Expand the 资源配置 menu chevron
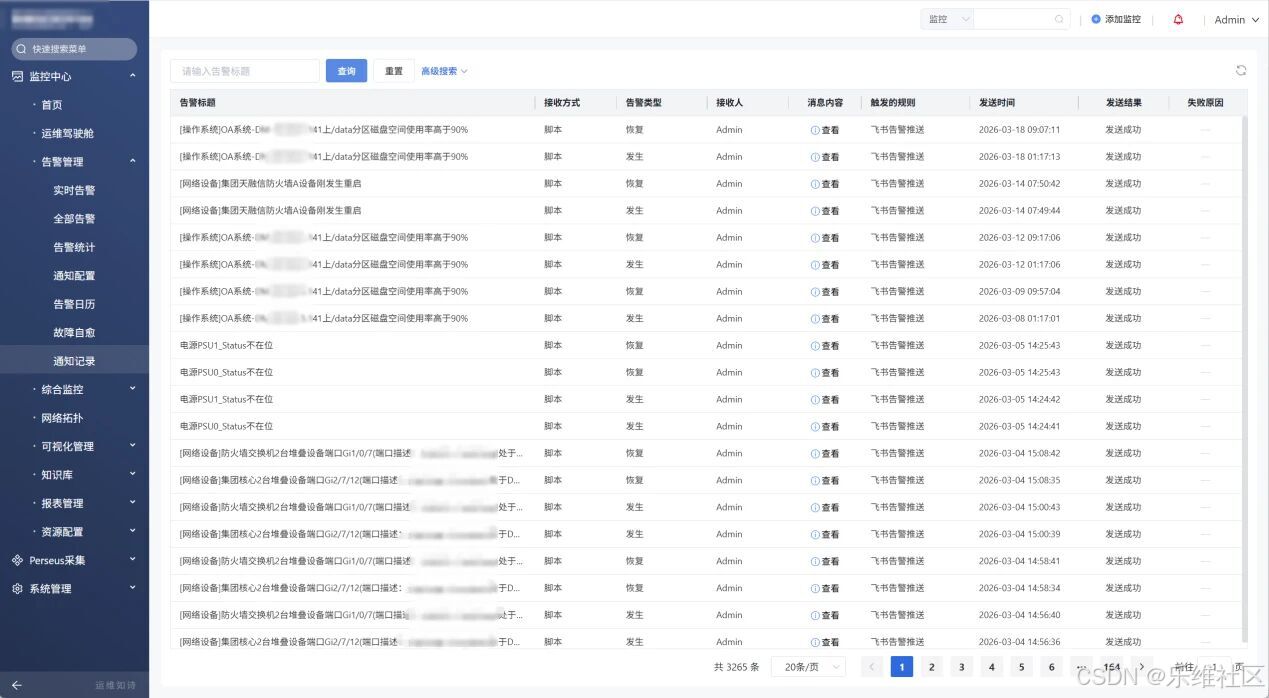1269x698 pixels. (133, 531)
